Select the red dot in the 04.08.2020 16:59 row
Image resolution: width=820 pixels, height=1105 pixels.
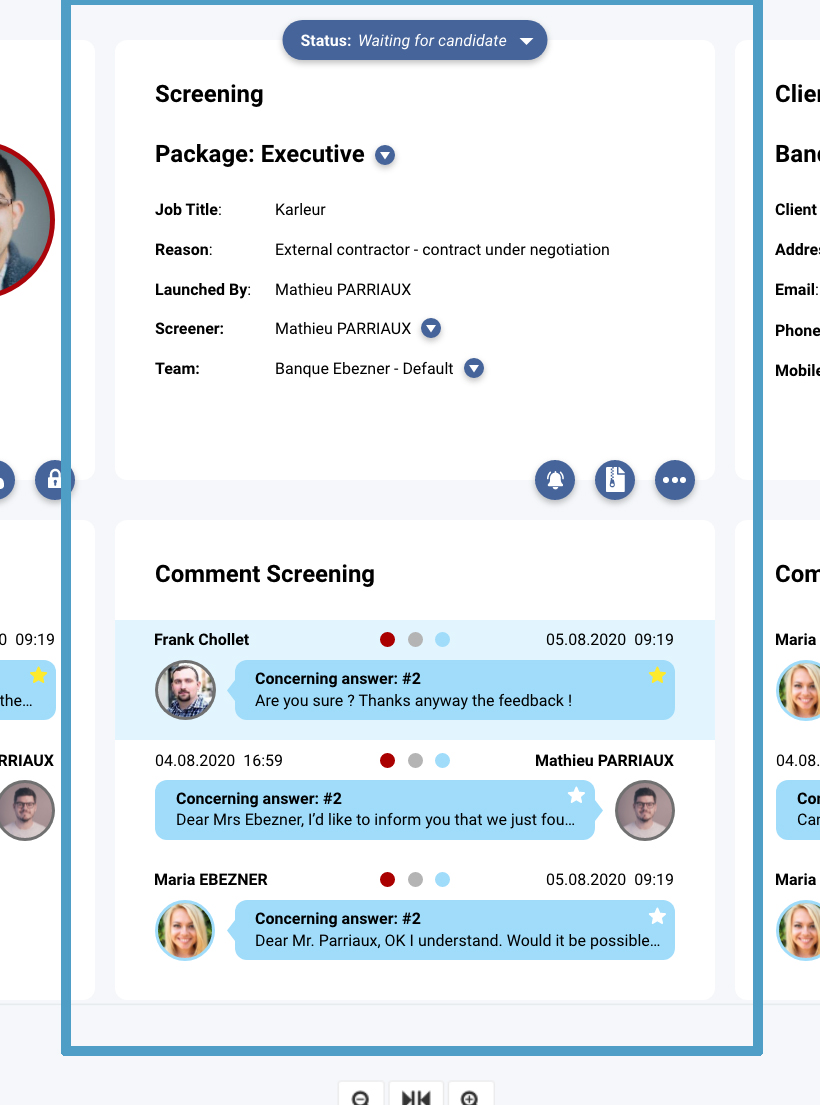point(387,760)
